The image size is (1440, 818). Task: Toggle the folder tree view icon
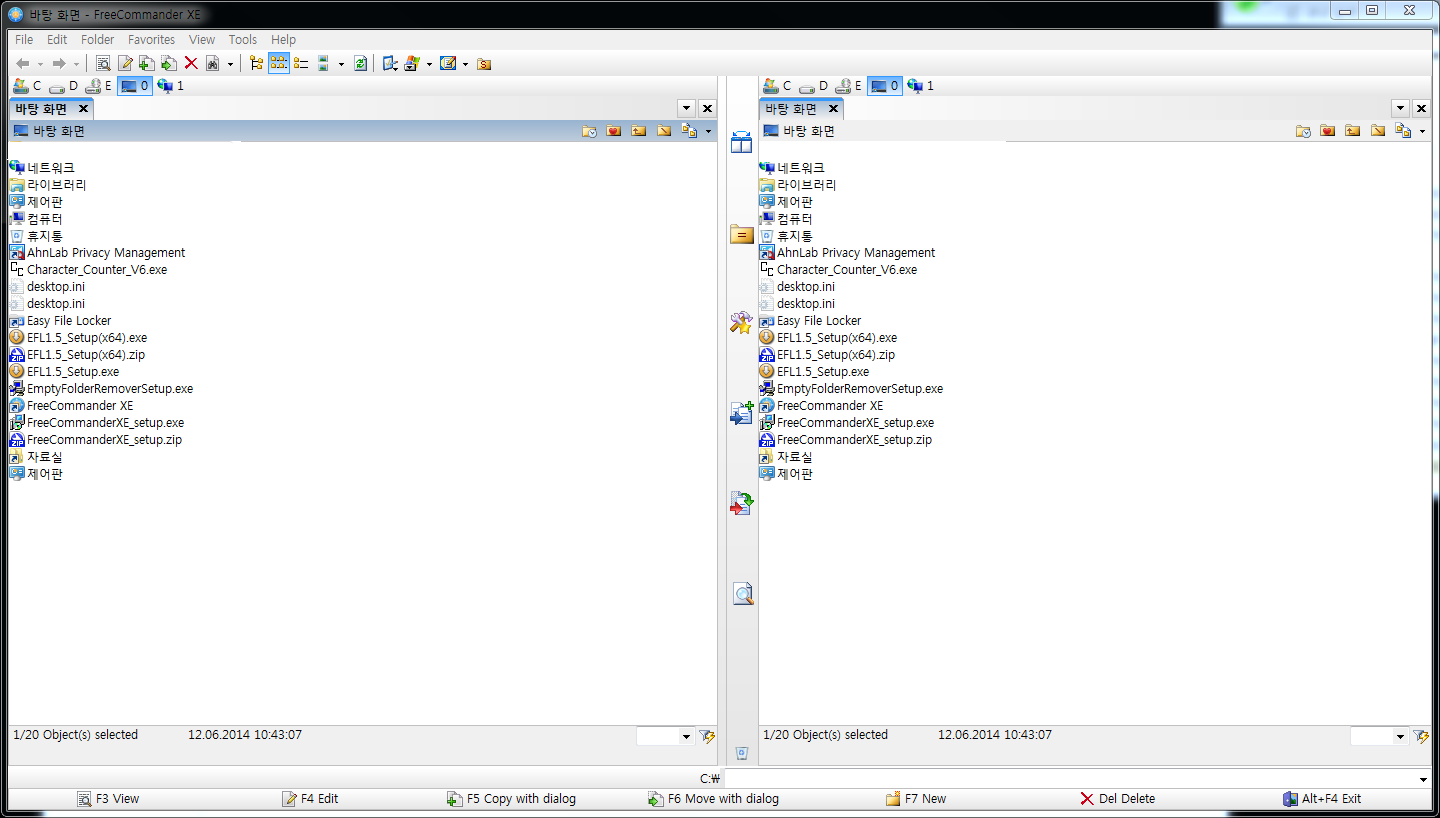coord(257,63)
